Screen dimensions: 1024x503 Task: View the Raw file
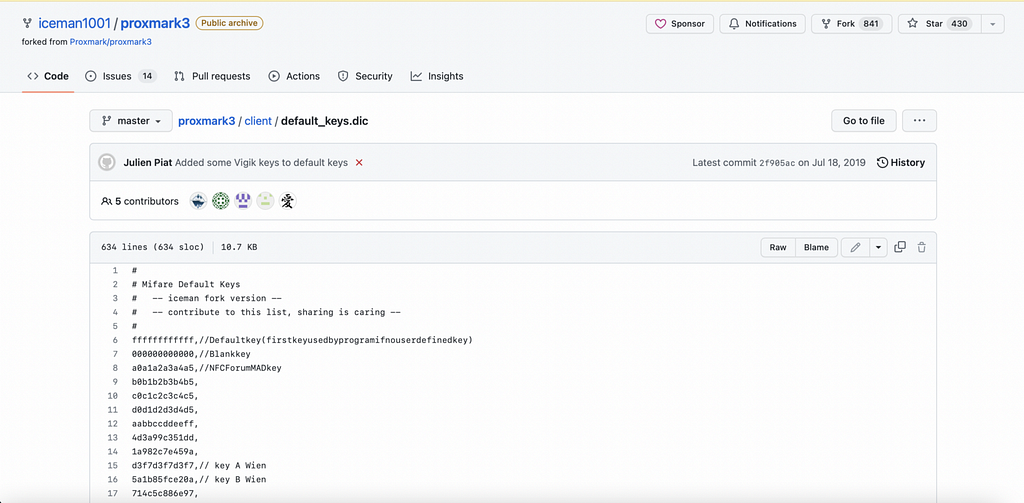point(778,248)
